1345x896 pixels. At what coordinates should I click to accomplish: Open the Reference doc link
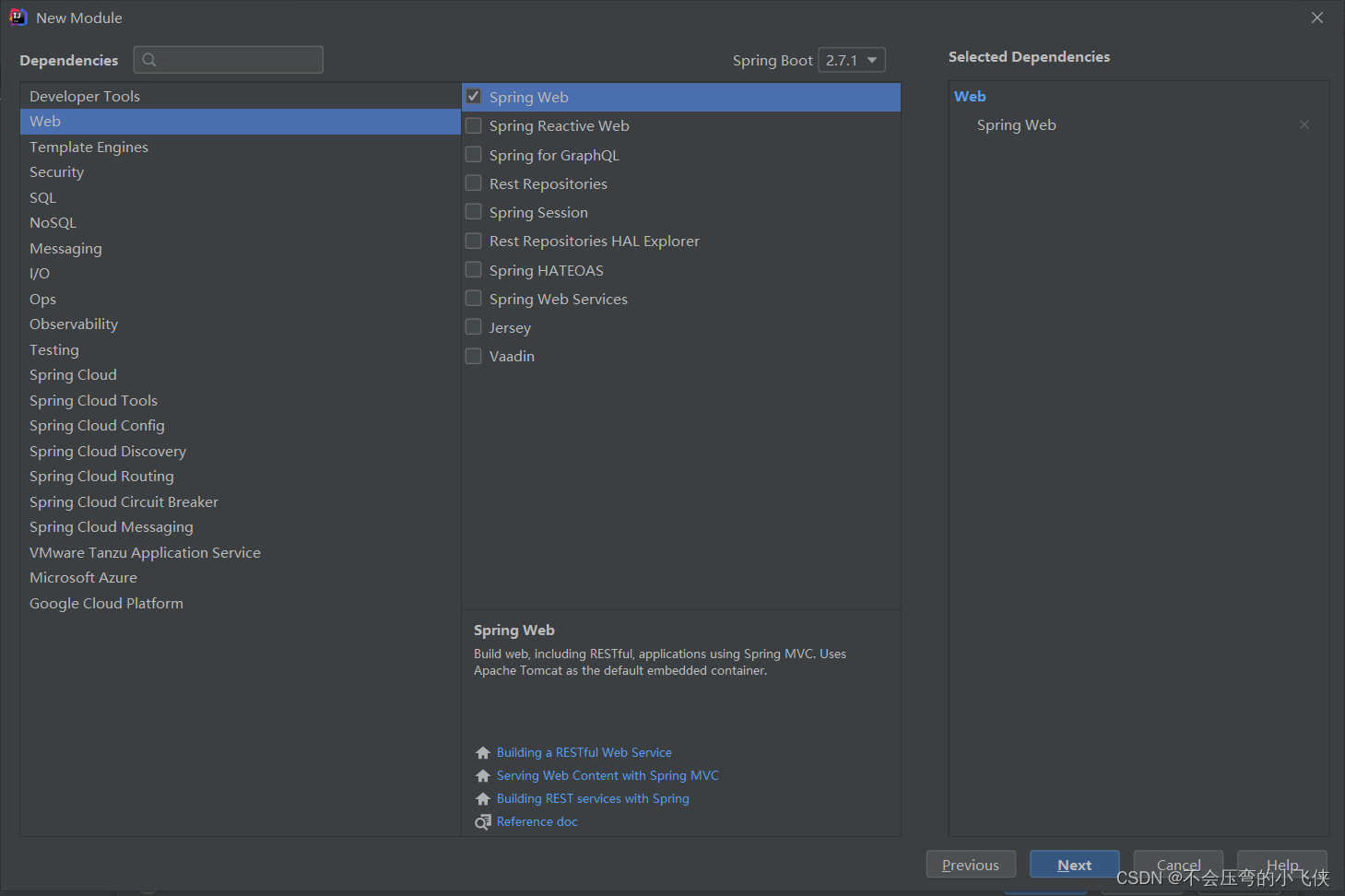click(537, 822)
